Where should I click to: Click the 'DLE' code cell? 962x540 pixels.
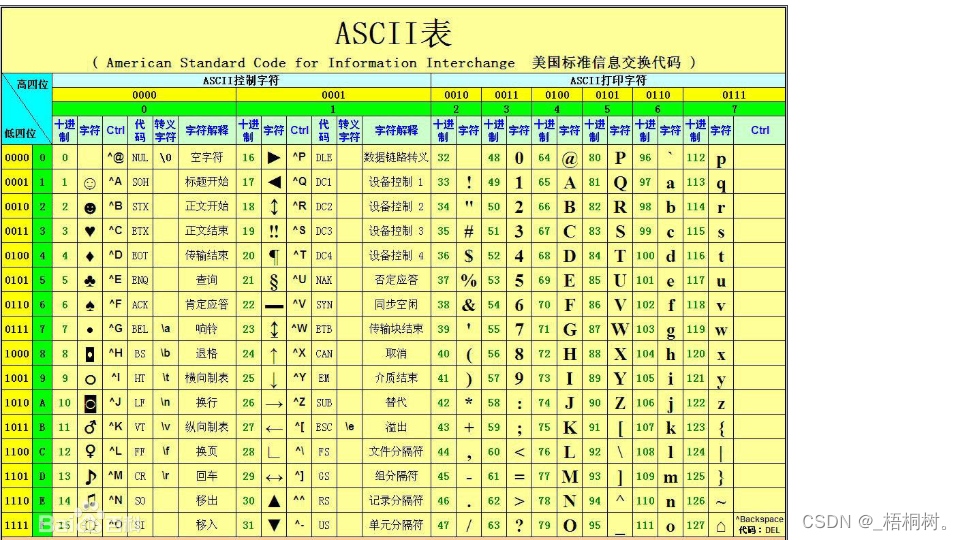324,158
